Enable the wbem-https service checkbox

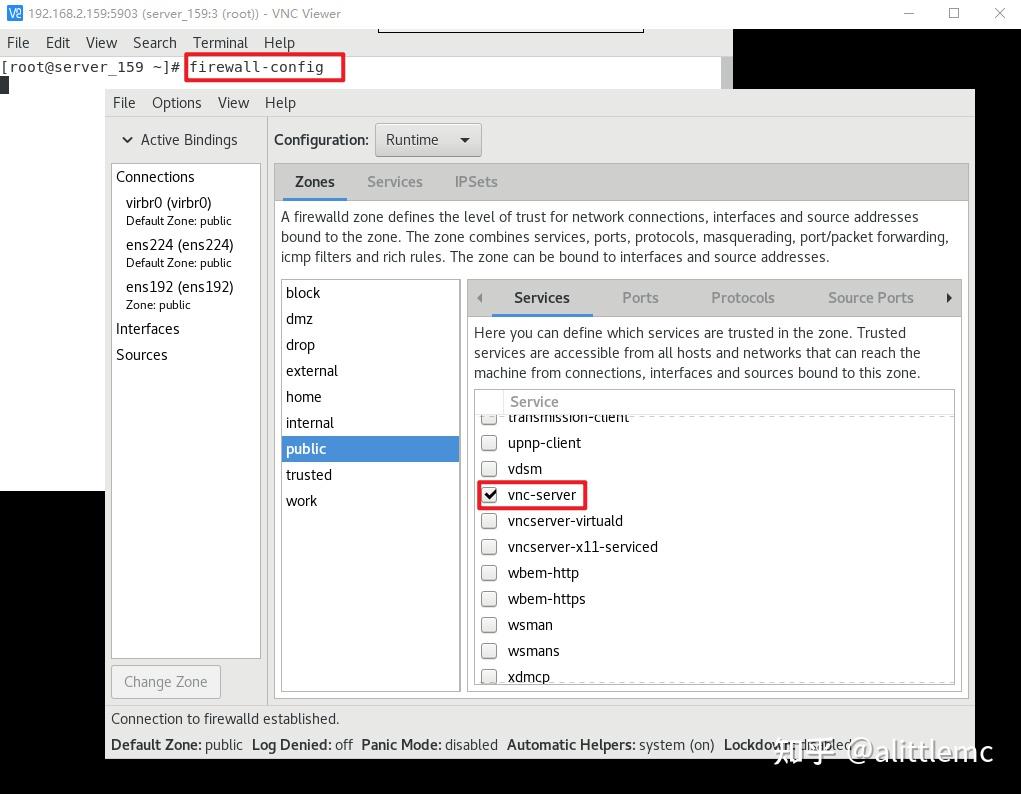point(489,599)
